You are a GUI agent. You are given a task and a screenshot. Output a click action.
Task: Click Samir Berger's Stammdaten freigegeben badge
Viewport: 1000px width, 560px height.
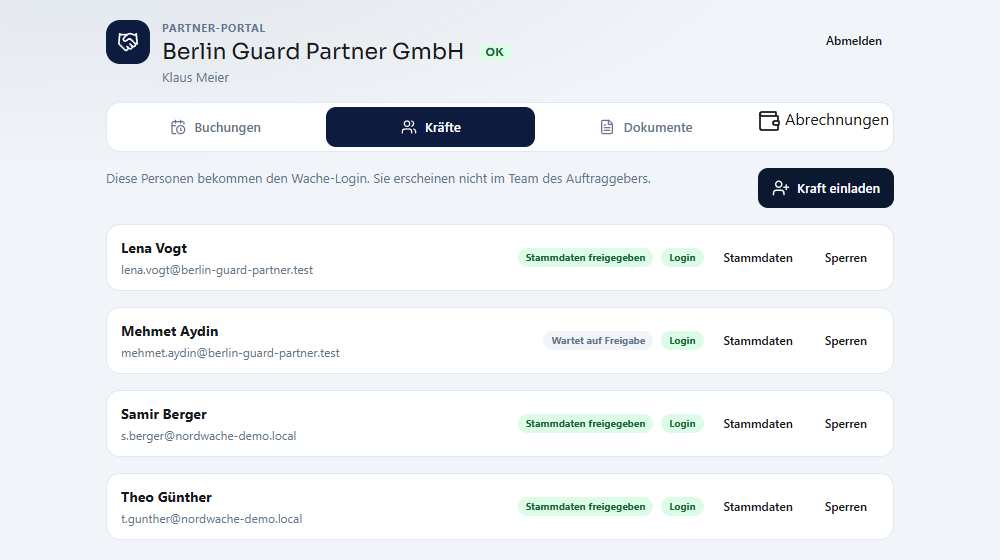[x=585, y=424]
